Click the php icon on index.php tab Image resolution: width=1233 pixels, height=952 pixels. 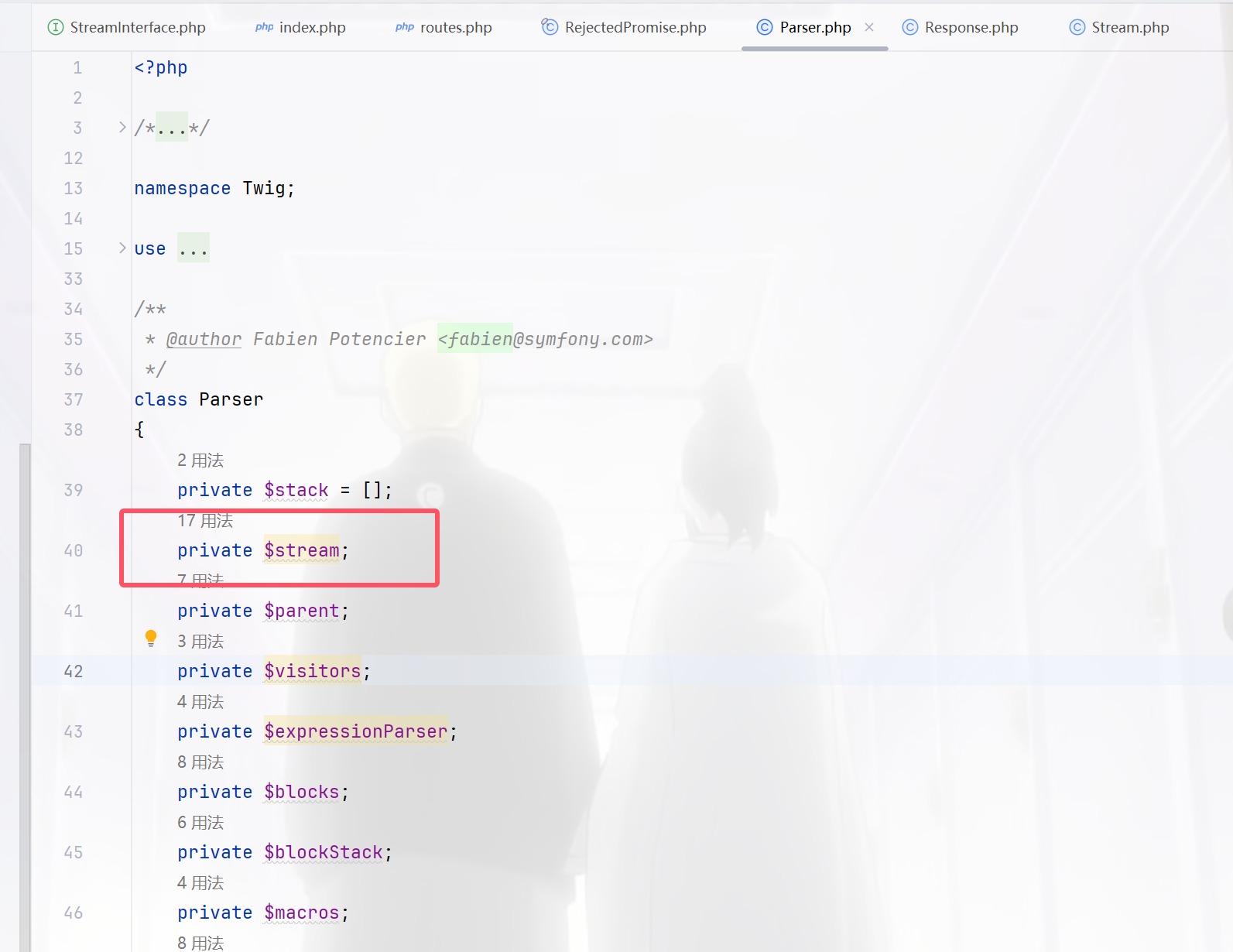click(264, 28)
